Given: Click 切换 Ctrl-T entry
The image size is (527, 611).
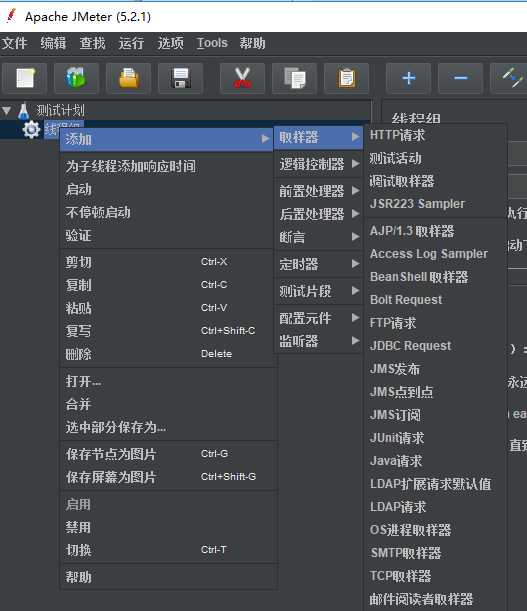Looking at the screenshot, I should click(x=167, y=550).
